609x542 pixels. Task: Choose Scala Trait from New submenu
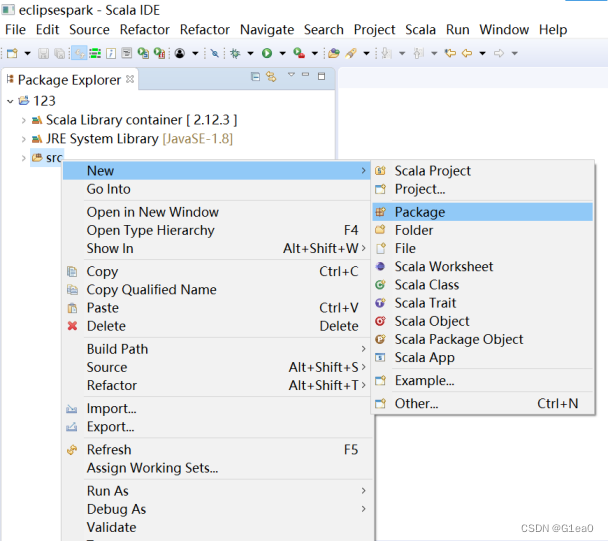pos(482,303)
